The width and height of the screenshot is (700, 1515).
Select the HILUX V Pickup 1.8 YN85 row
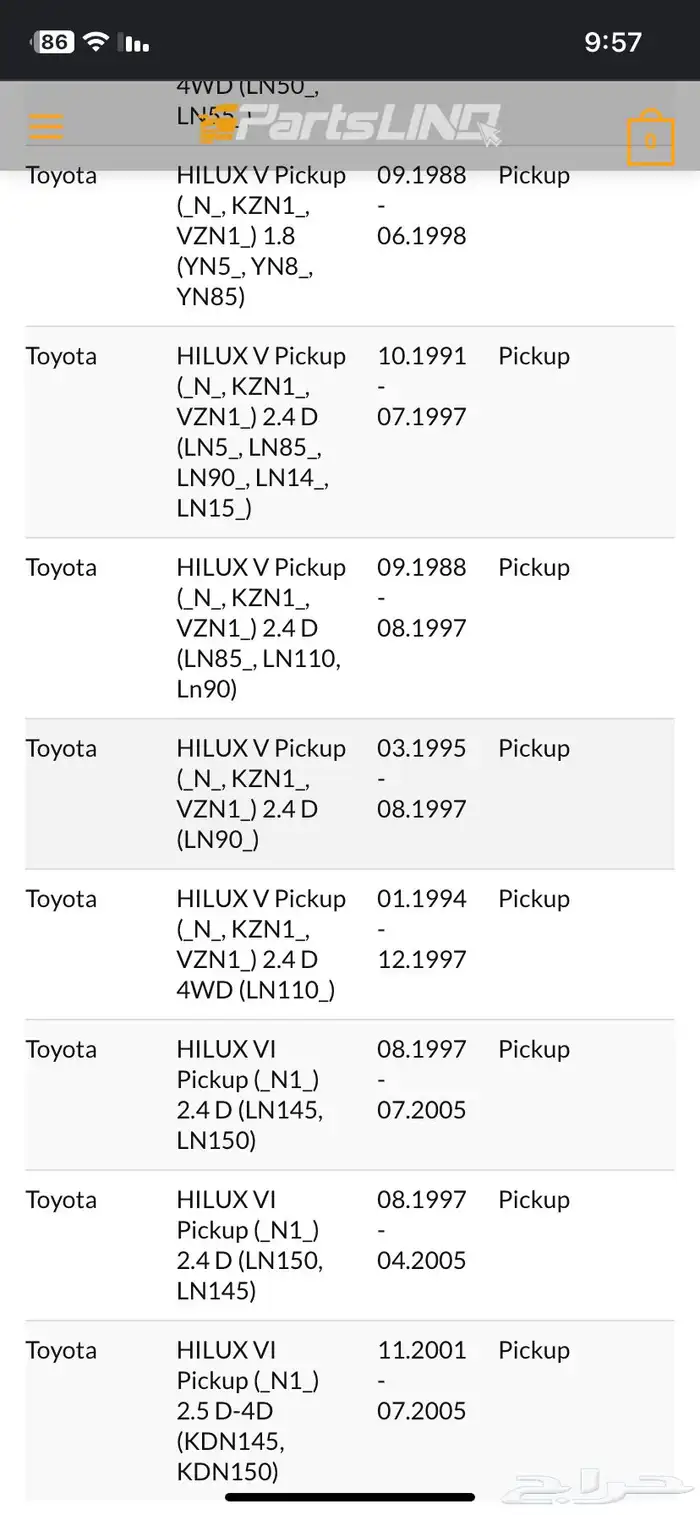(350, 236)
